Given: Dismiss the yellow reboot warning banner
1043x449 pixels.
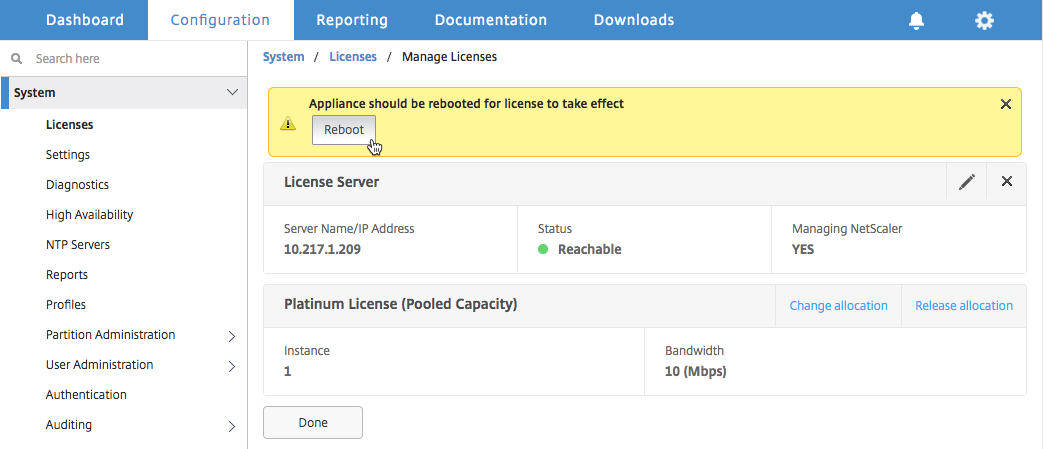Looking at the screenshot, I should click(1006, 104).
